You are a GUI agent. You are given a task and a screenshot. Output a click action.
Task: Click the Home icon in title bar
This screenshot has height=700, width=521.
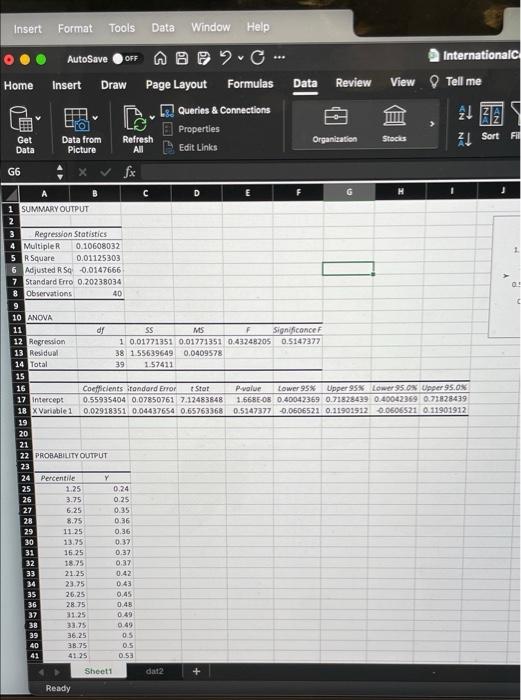[160, 58]
